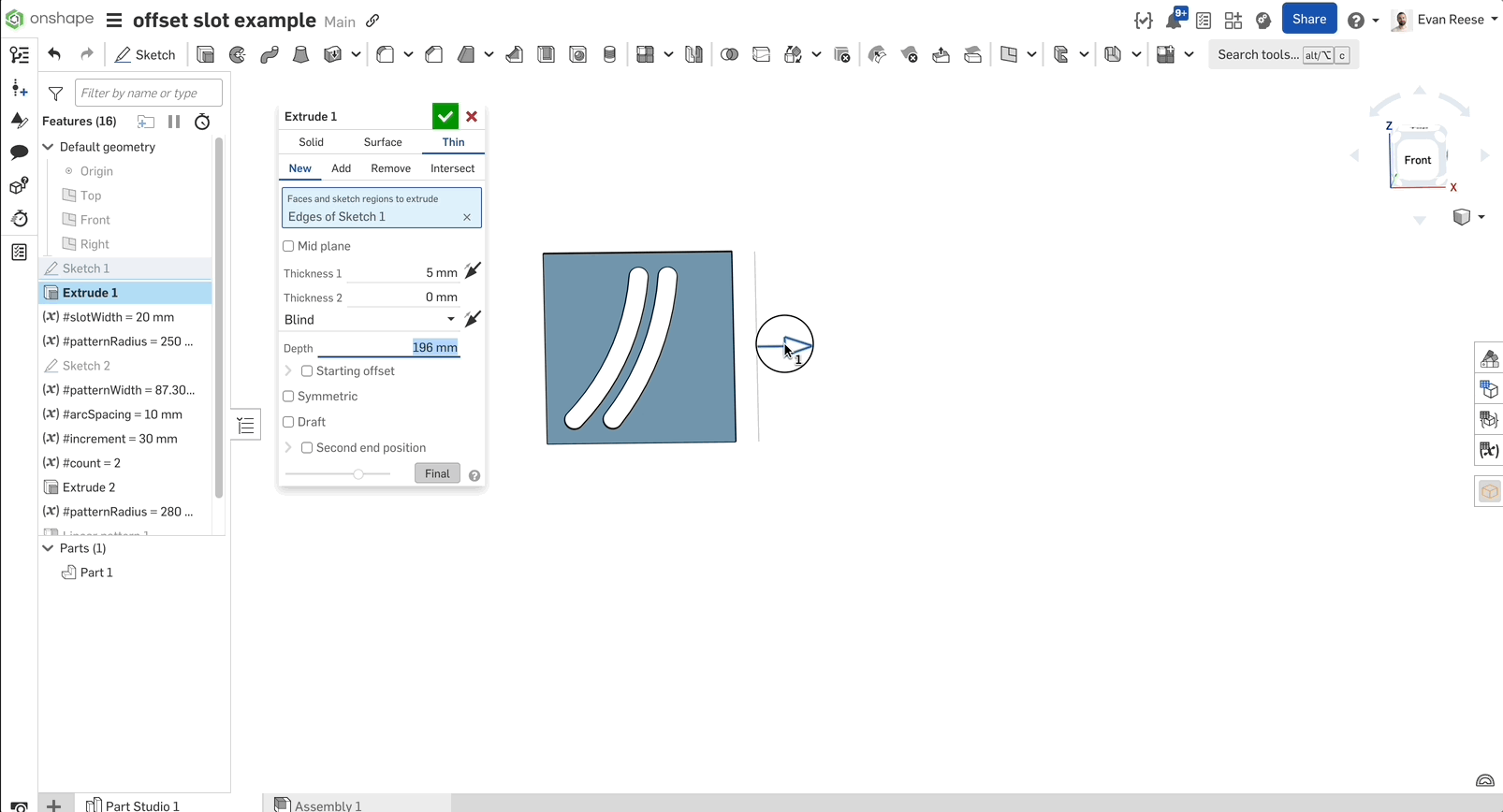Switch to the Solid extrude tab
This screenshot has width=1503, height=812.
312,142
